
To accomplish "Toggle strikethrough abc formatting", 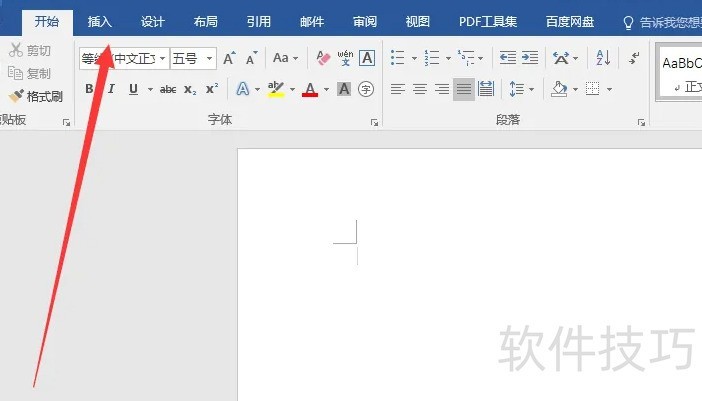I will click(x=168, y=90).
